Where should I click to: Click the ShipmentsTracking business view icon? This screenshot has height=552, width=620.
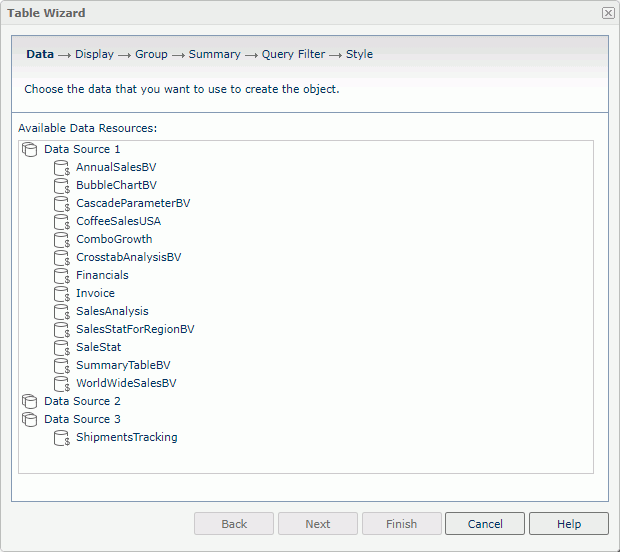(62, 438)
